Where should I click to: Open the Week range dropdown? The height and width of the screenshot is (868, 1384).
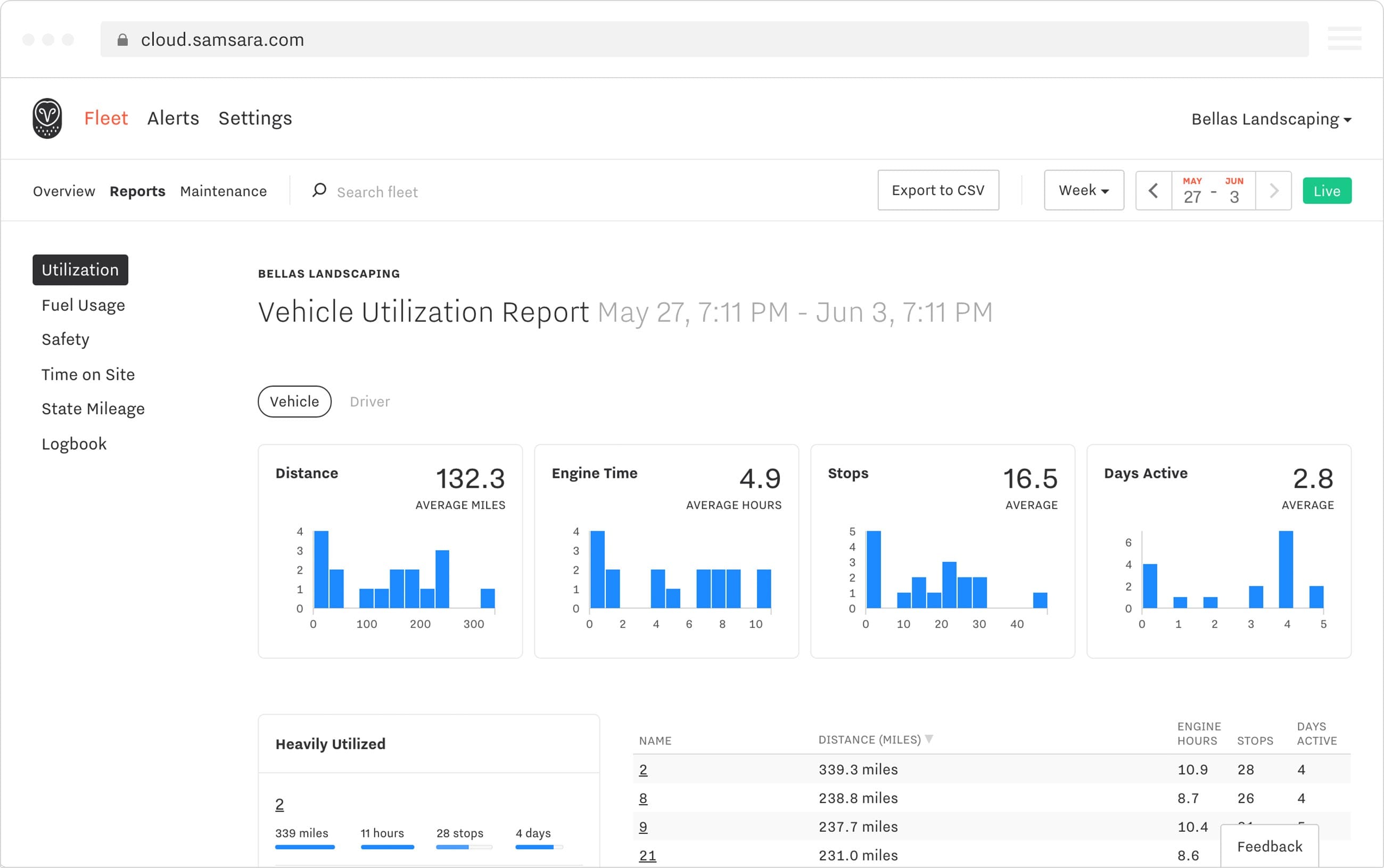[x=1084, y=191]
